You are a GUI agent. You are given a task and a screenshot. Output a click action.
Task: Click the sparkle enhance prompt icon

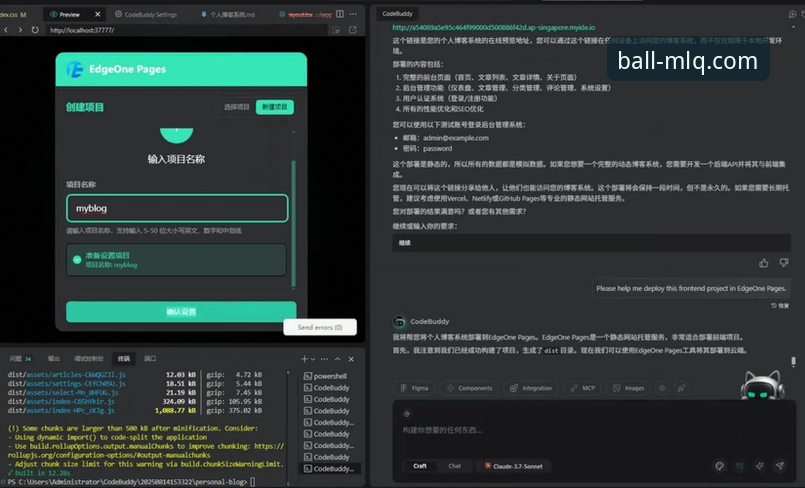pos(760,466)
